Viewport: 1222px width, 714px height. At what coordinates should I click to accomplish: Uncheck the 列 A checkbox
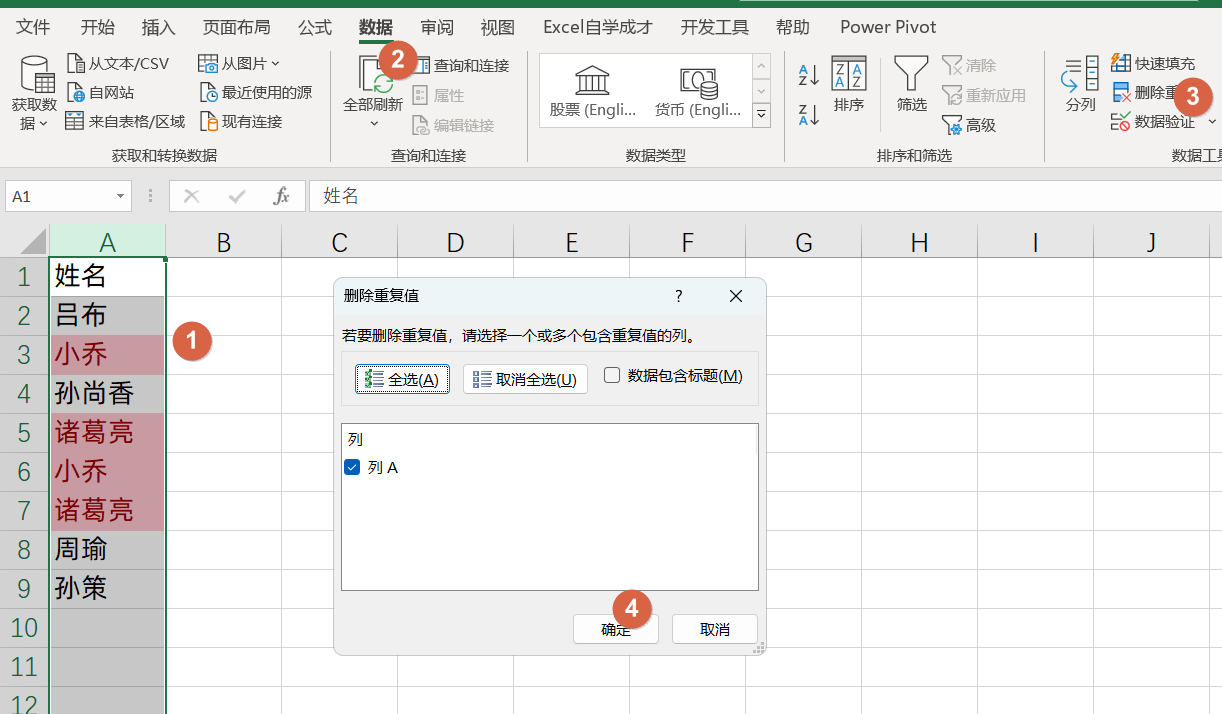352,467
